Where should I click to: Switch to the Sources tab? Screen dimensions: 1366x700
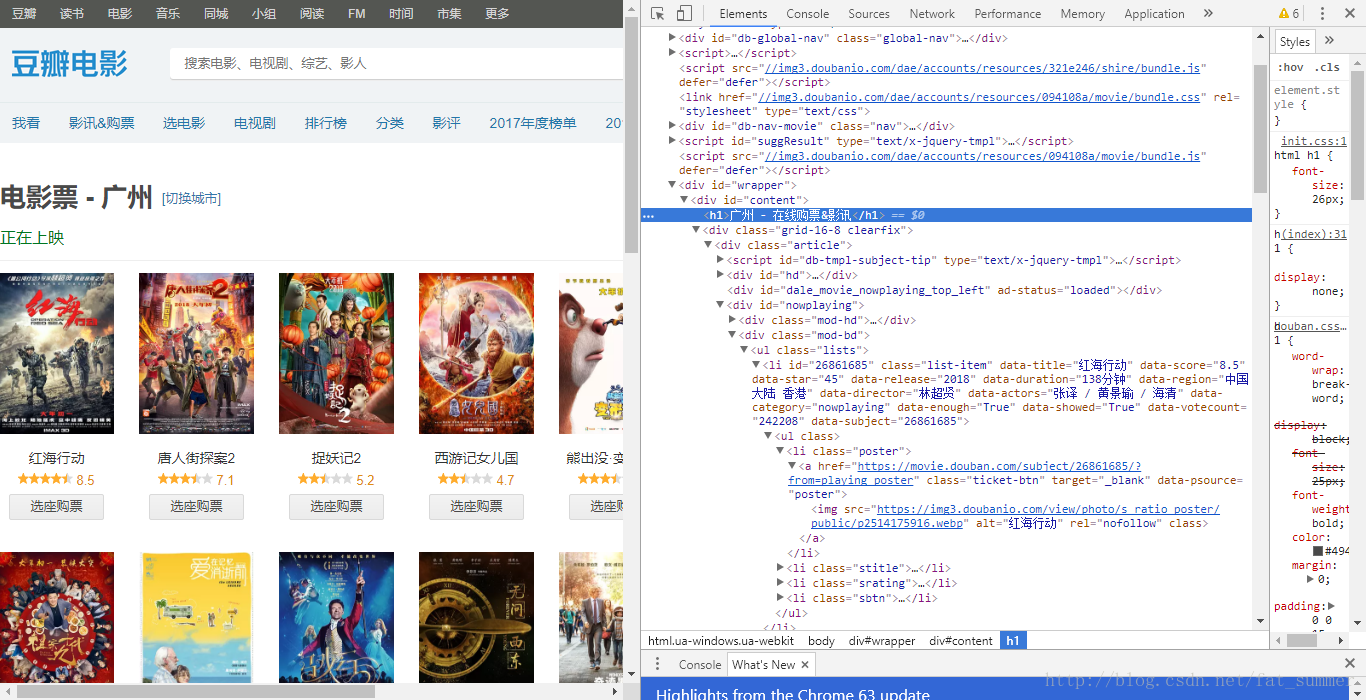(x=869, y=14)
